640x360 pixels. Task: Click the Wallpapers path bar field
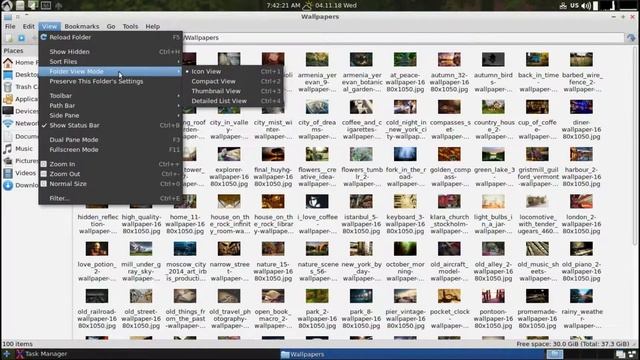[402, 38]
